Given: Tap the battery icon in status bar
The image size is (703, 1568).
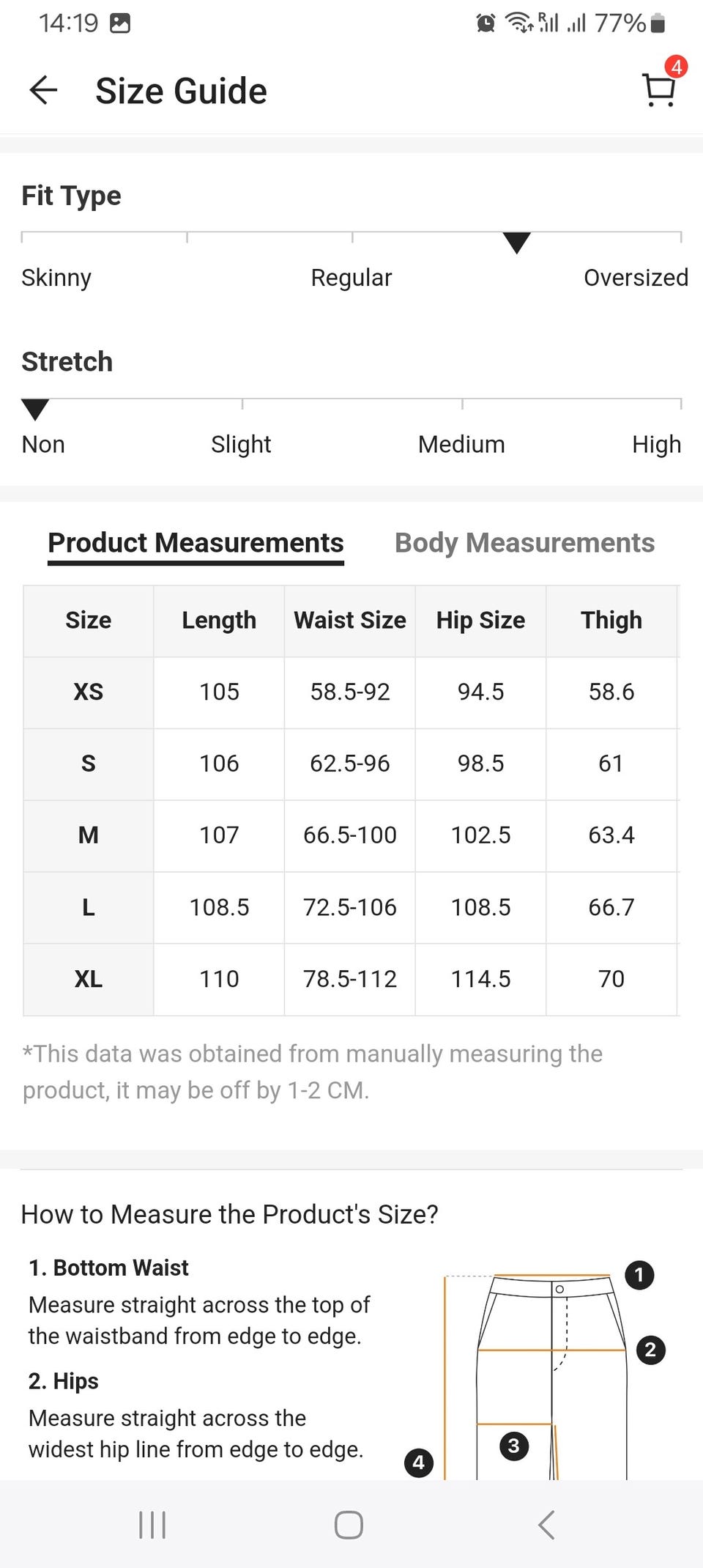Looking at the screenshot, I should point(658,23).
